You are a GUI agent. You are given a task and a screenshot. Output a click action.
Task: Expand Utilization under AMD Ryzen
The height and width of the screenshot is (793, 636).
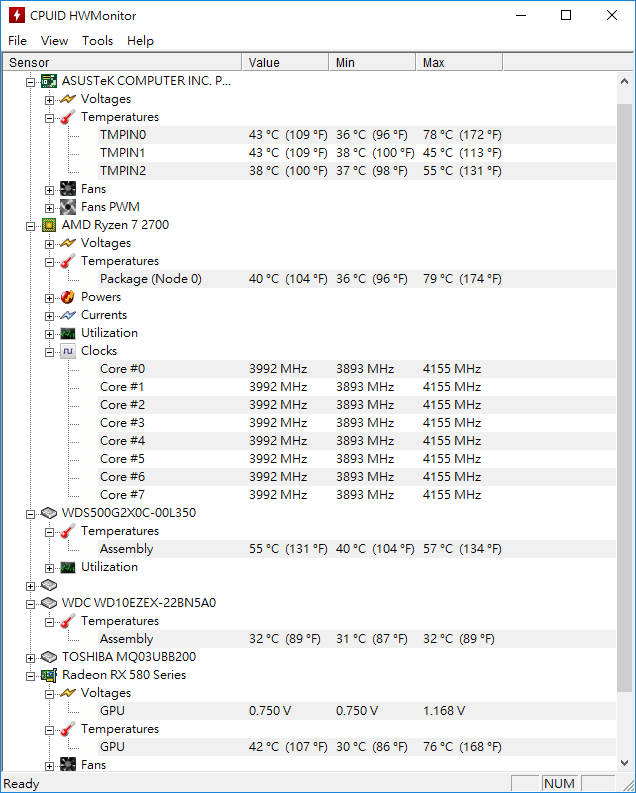pos(49,334)
